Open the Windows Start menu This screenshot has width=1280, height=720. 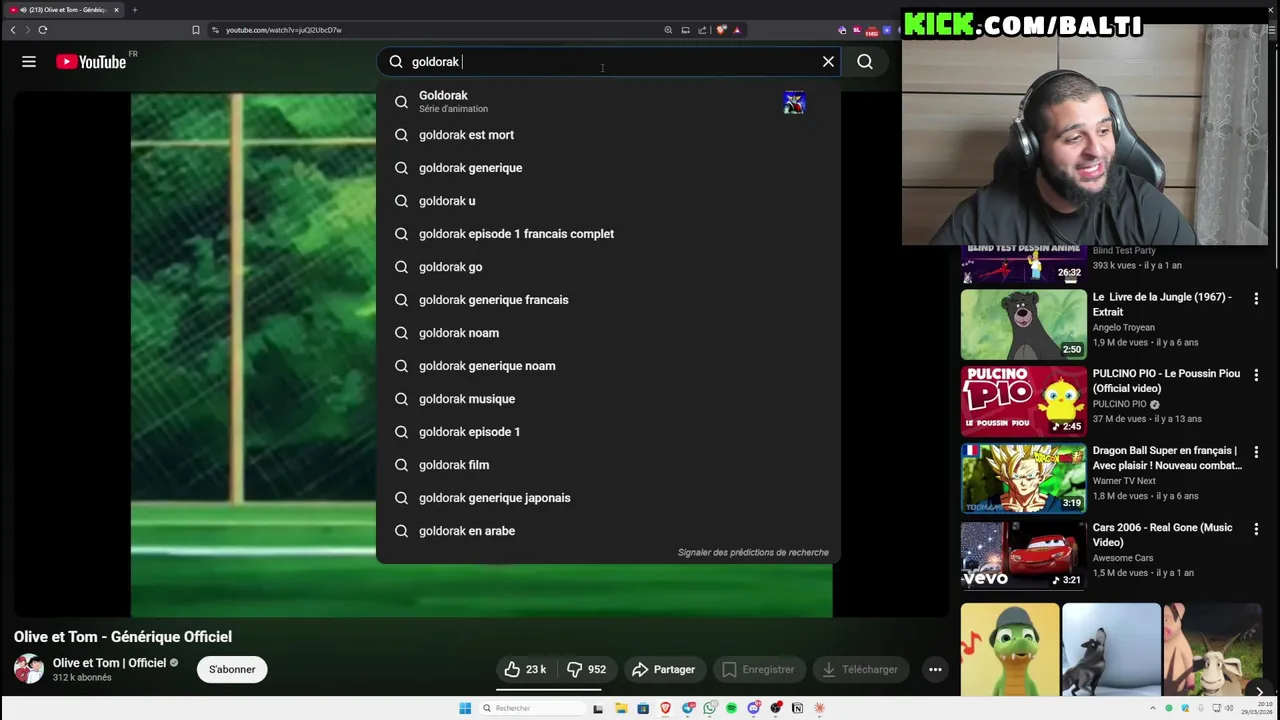(x=465, y=708)
